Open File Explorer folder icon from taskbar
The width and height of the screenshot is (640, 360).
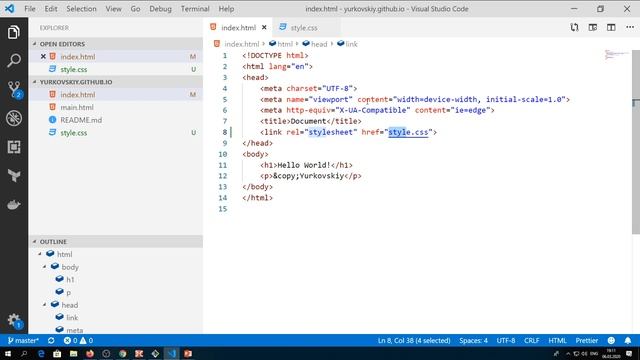tap(73, 353)
